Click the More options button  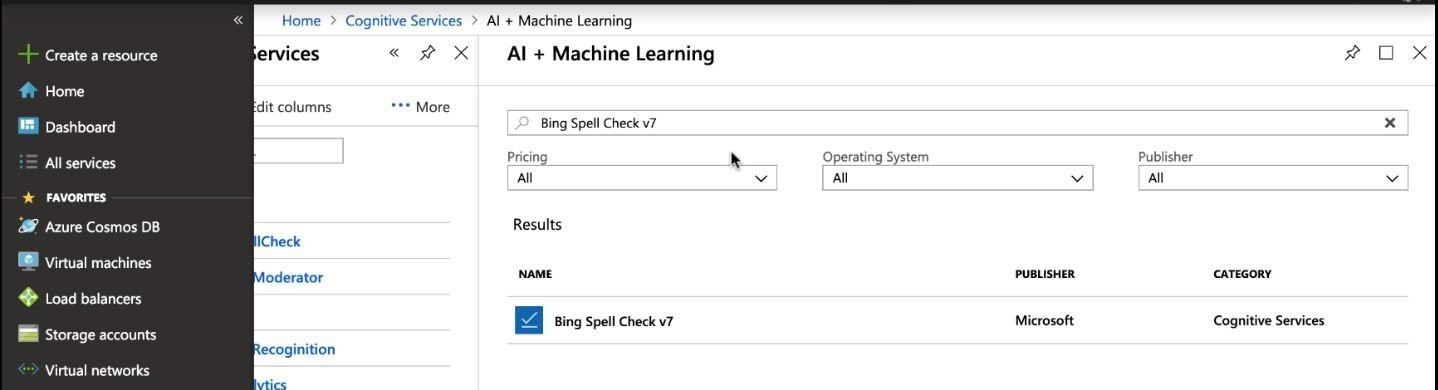pyautogui.click(x=420, y=107)
